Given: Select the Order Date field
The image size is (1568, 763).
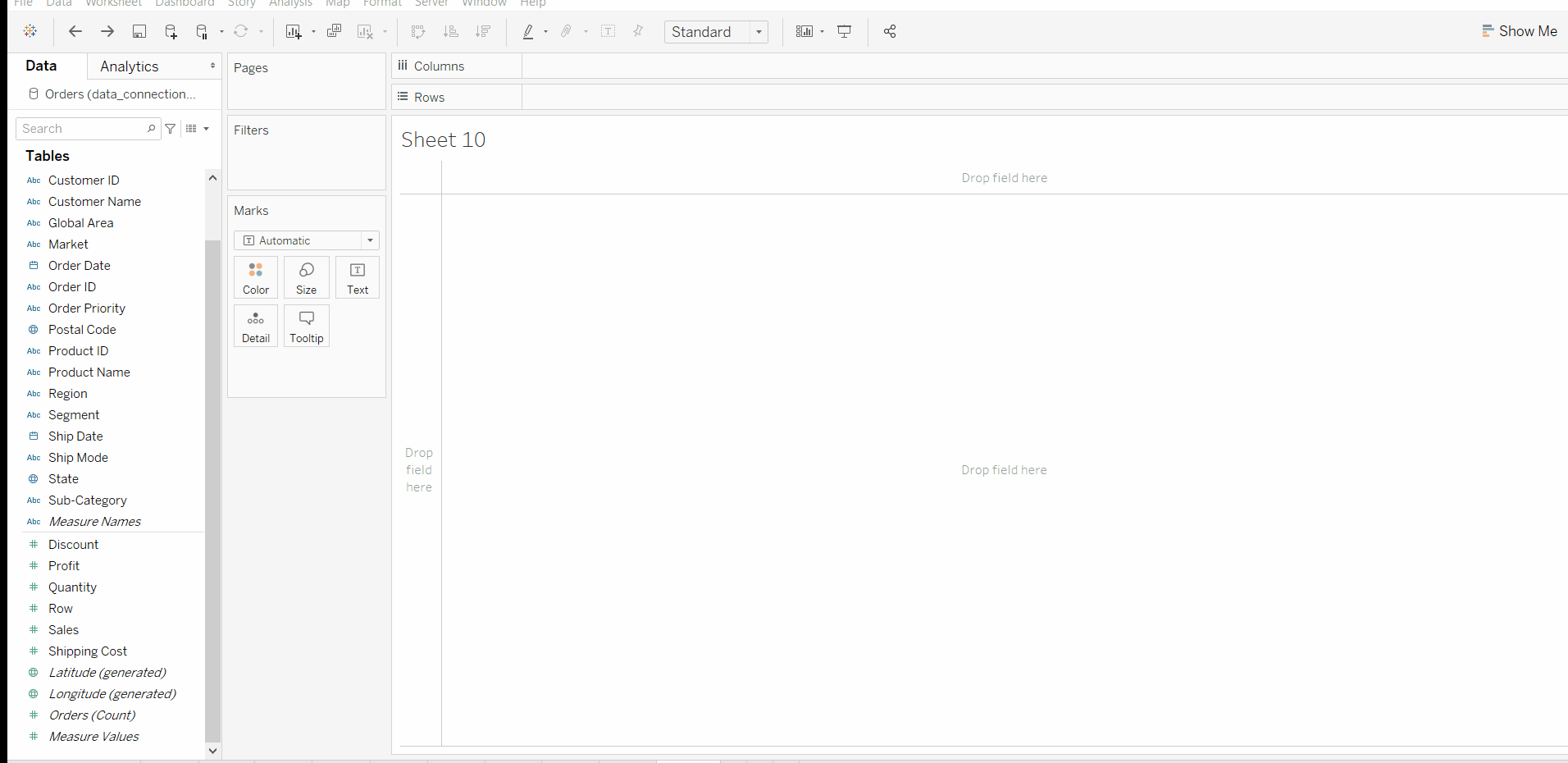Looking at the screenshot, I should (x=80, y=266).
